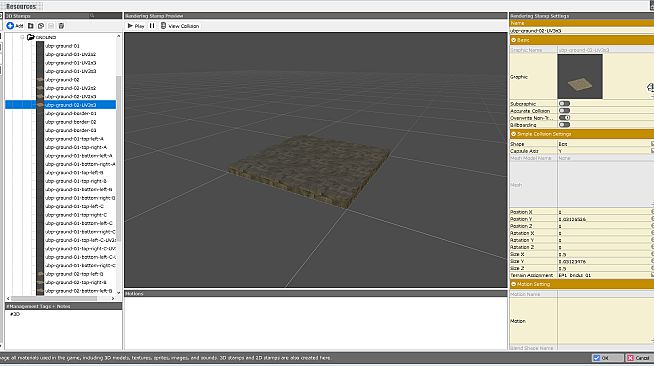This screenshot has width=654, height=366.
Task: Click View Collision in the preview toolbar
Action: click(x=180, y=26)
